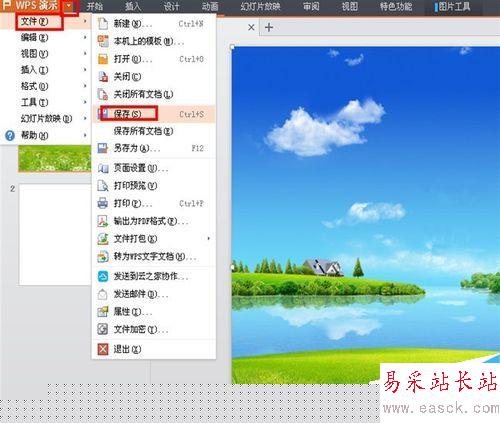Click the Print printer icon
Screen dimensions: 500x423
(103, 203)
